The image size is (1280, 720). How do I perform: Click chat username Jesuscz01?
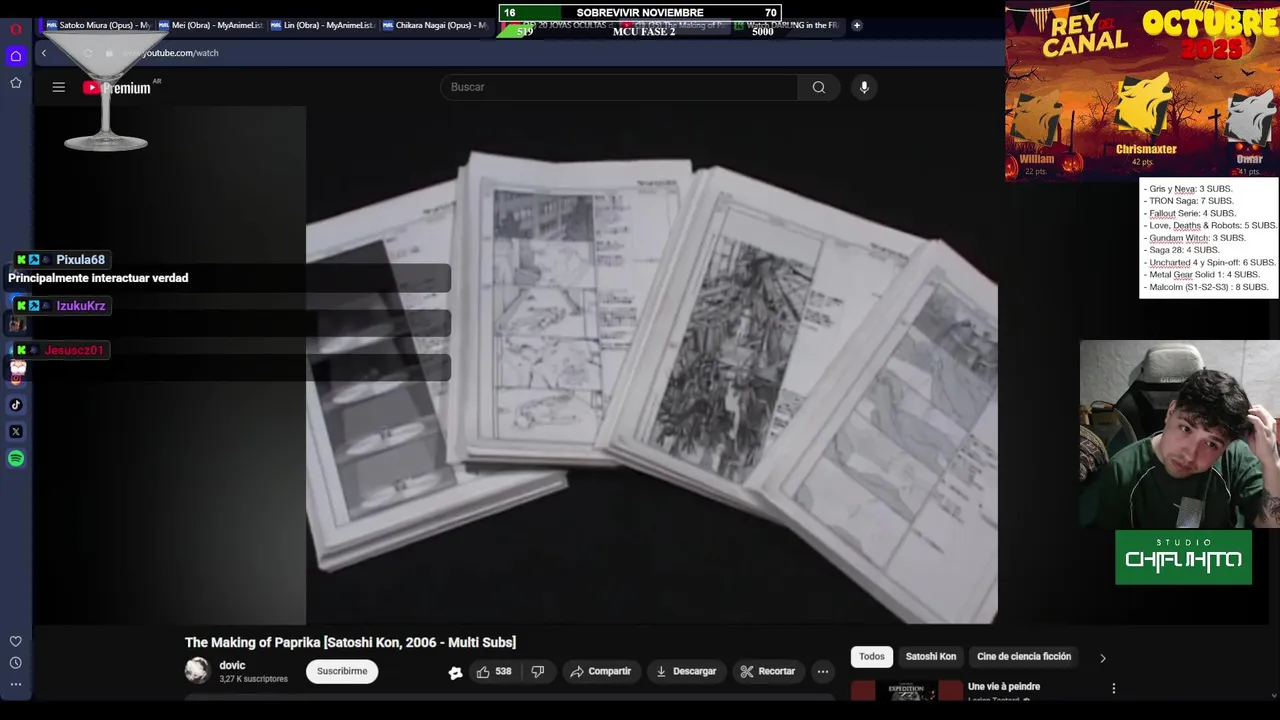(x=73, y=350)
